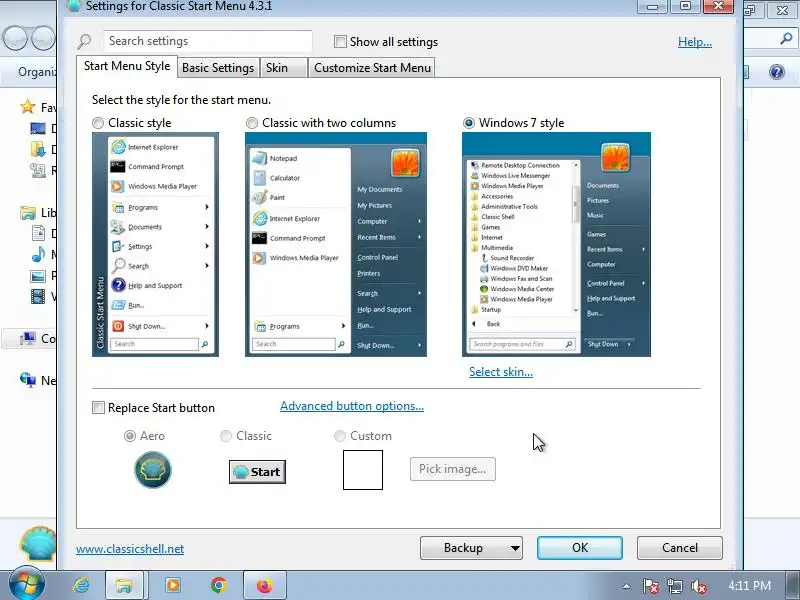Click the Favorites star icon in Explorer window
800x600 pixels.
(28, 107)
